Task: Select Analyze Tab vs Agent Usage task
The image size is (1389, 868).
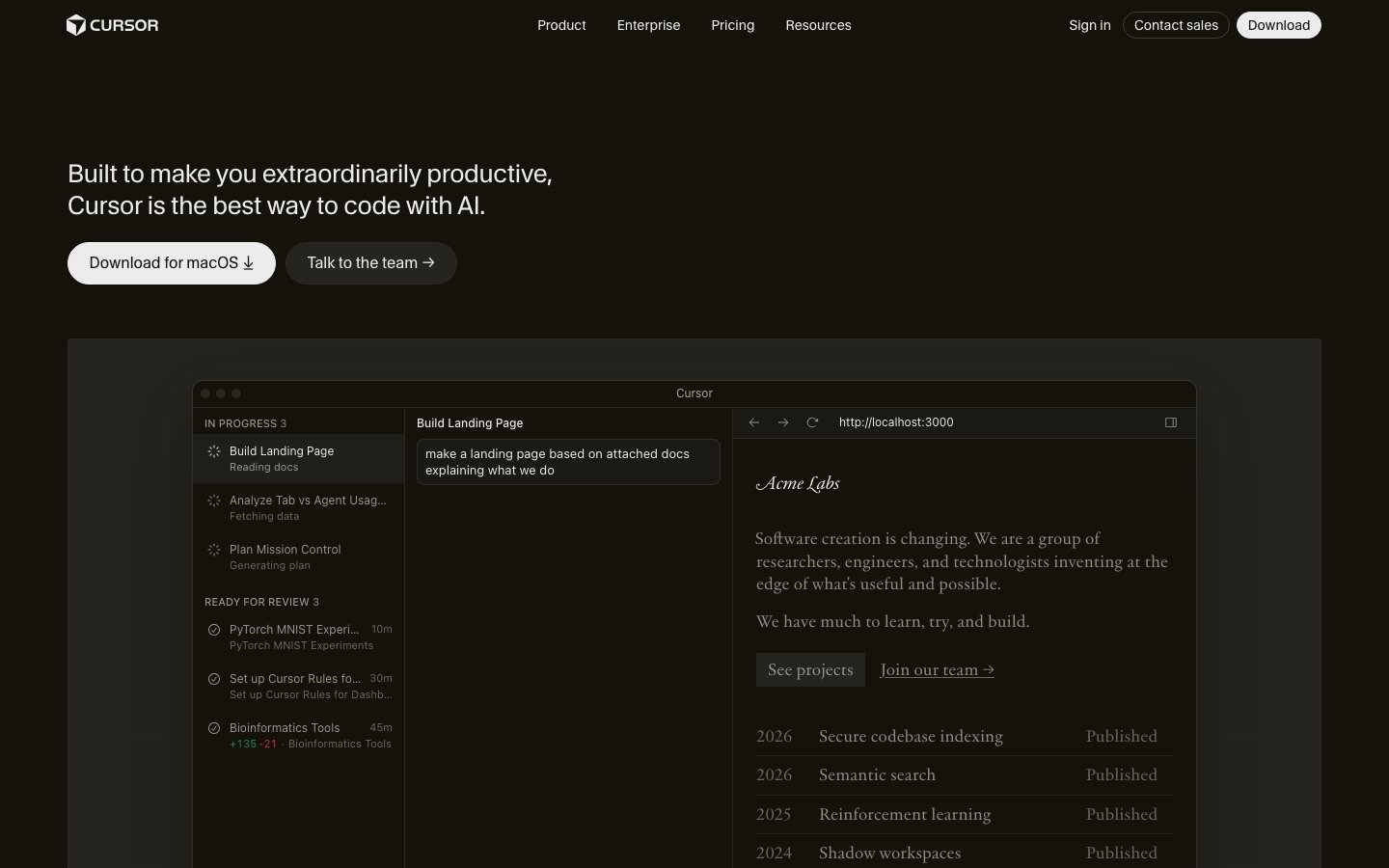Action: (307, 507)
